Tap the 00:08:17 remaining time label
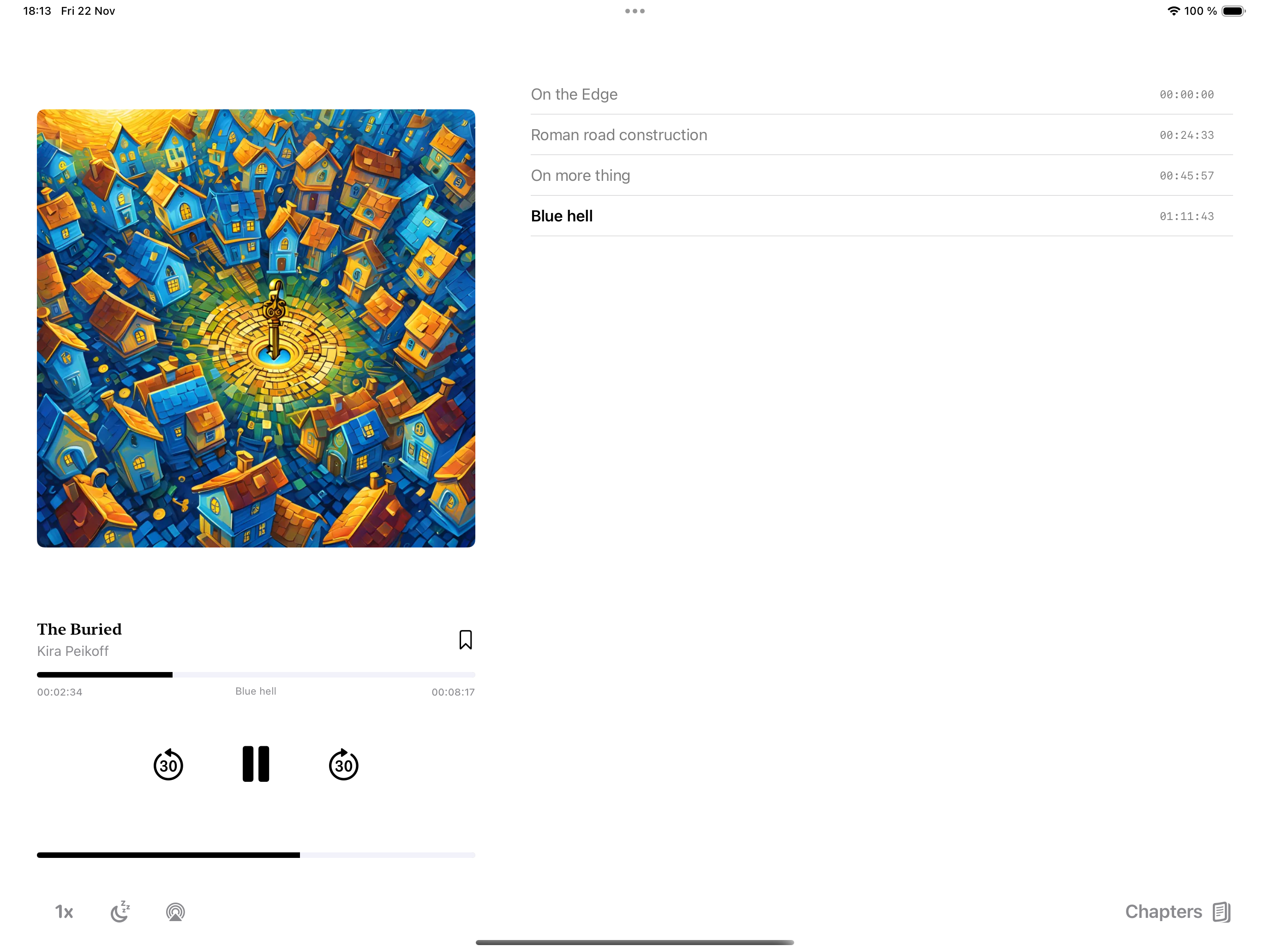Screen dimensions: 1270x952 [452, 692]
